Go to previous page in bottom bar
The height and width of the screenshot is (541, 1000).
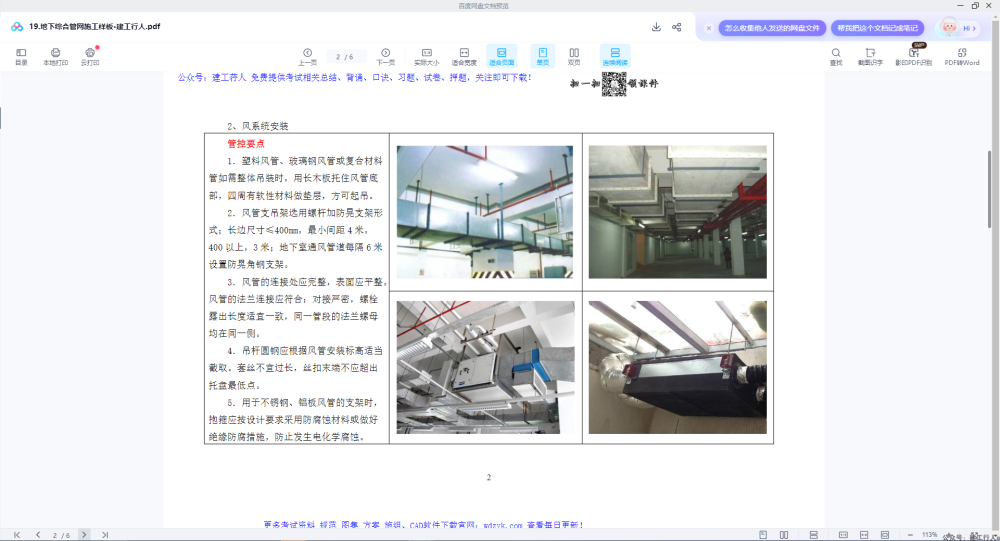[x=38, y=535]
